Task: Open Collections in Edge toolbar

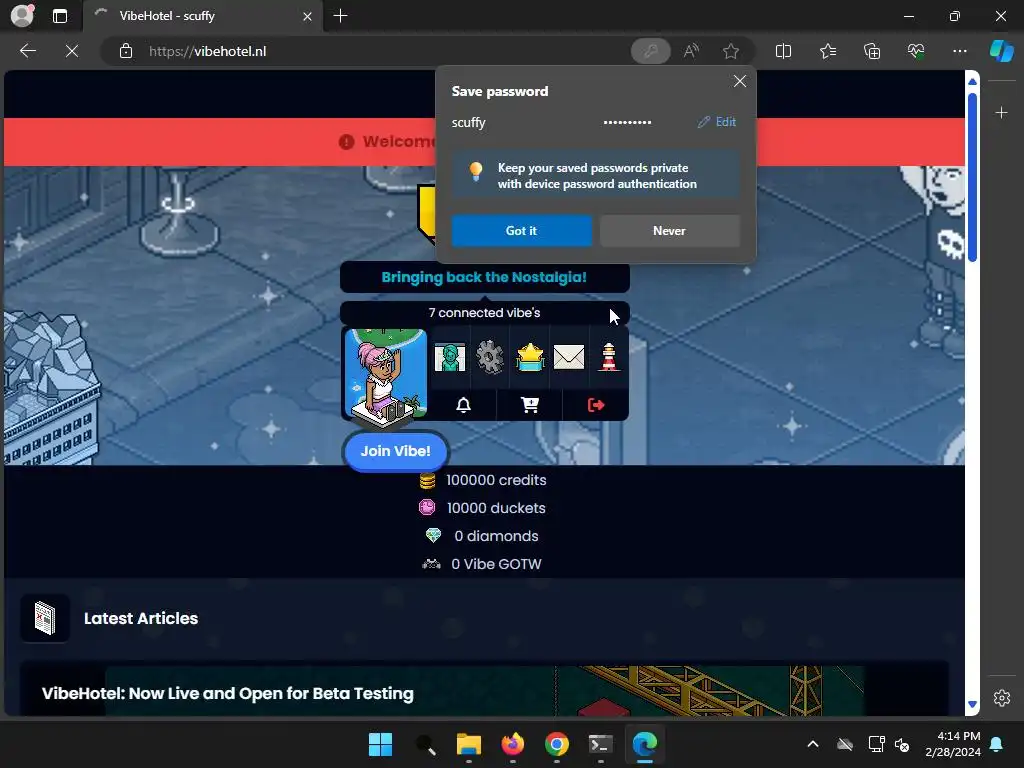Action: click(872, 51)
